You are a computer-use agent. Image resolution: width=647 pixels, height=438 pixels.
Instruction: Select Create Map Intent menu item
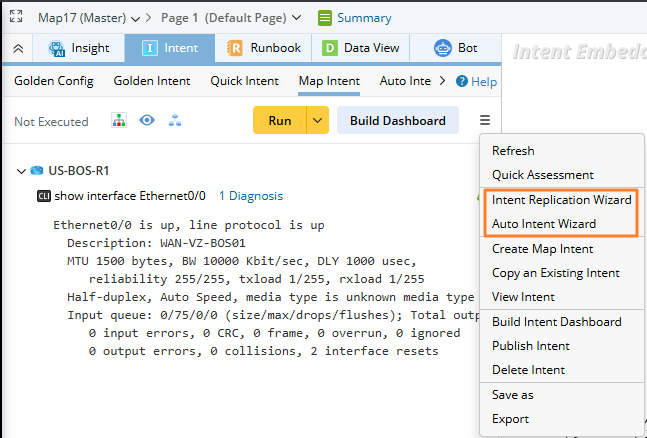pos(562,249)
